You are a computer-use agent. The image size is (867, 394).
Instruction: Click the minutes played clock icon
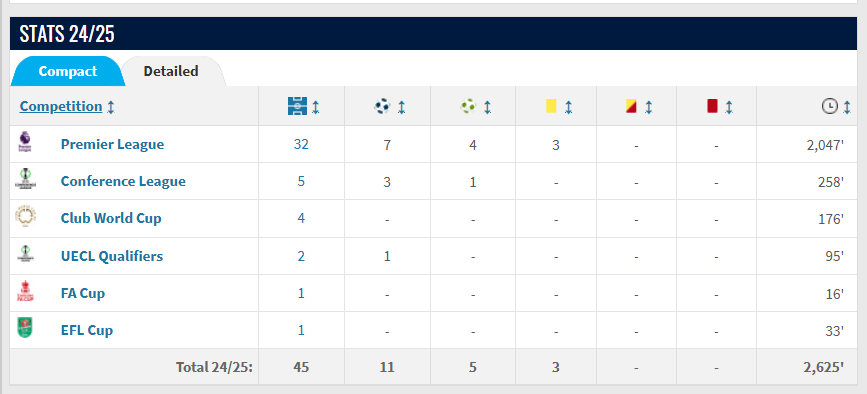click(829, 106)
